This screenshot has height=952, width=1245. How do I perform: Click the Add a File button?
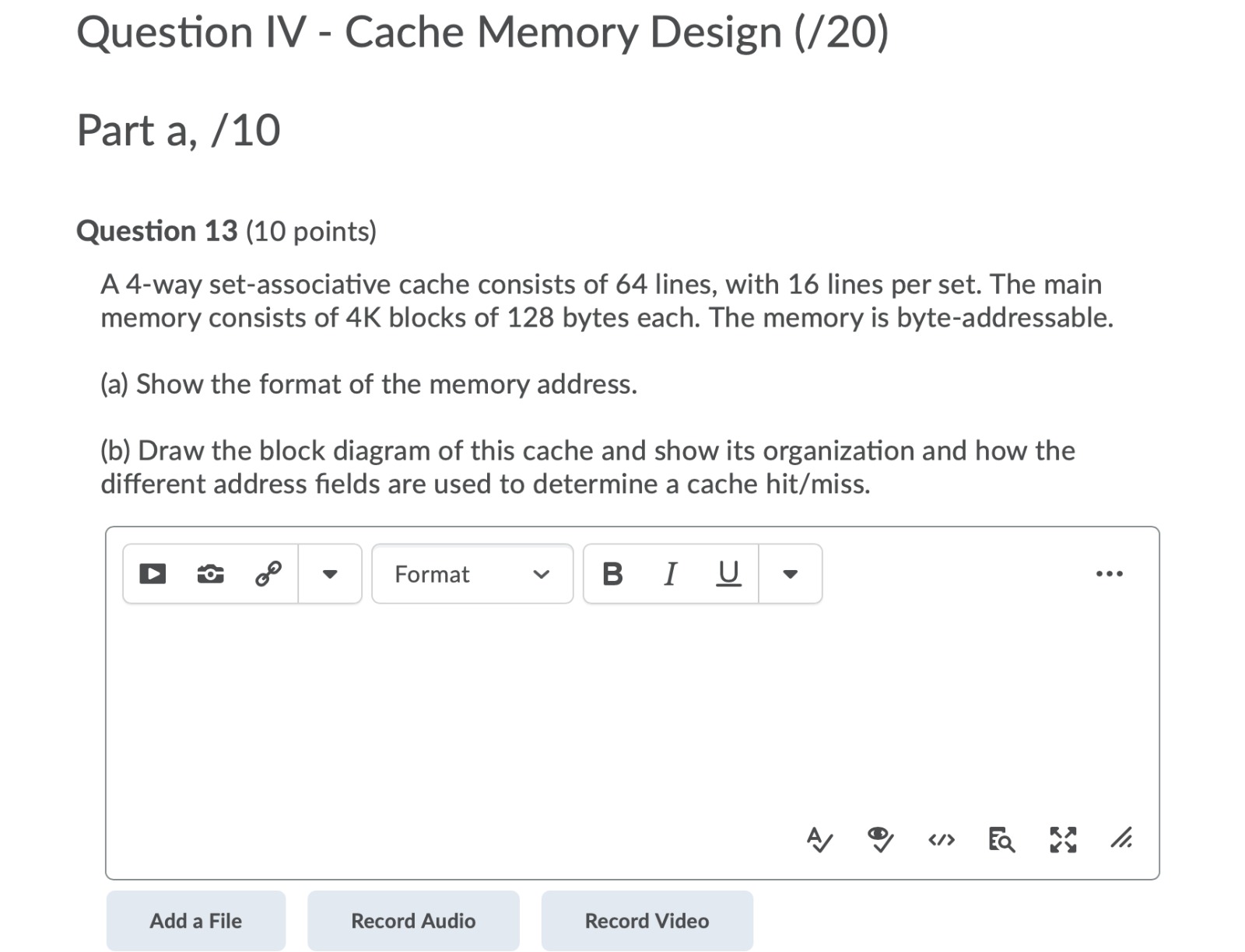coord(195,920)
